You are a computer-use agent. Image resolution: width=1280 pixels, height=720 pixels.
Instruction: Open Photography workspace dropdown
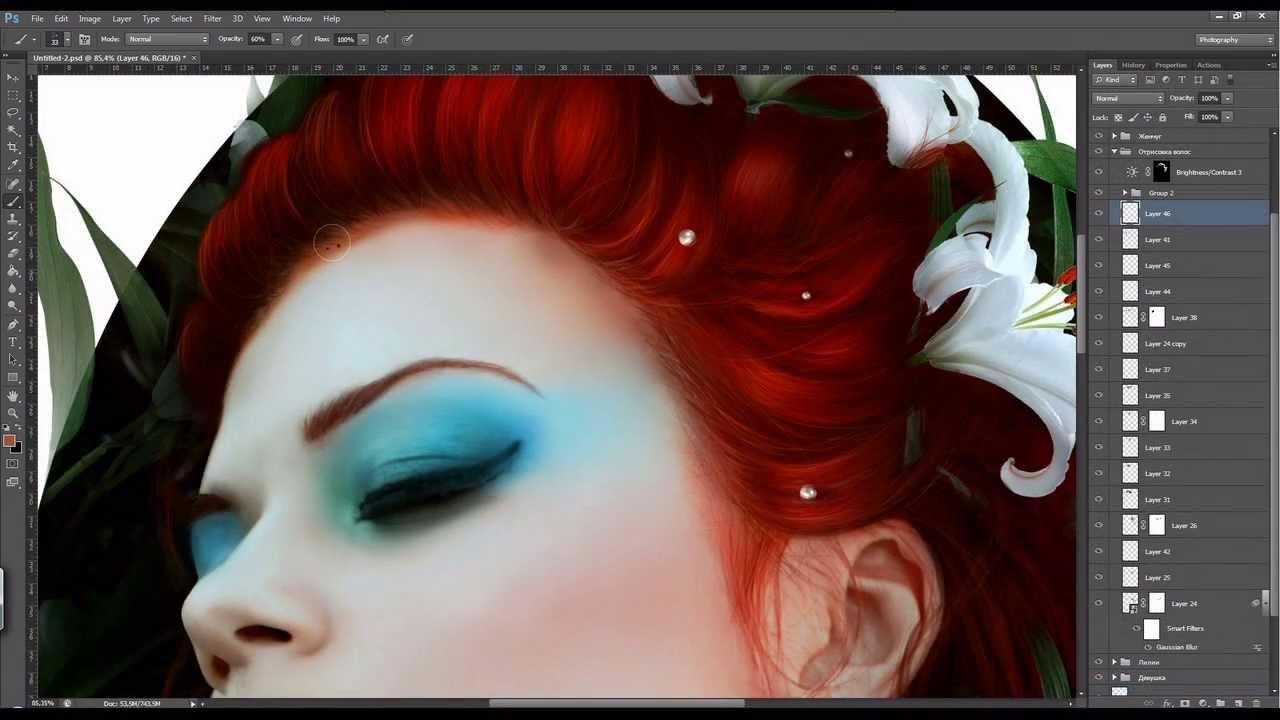(1234, 39)
